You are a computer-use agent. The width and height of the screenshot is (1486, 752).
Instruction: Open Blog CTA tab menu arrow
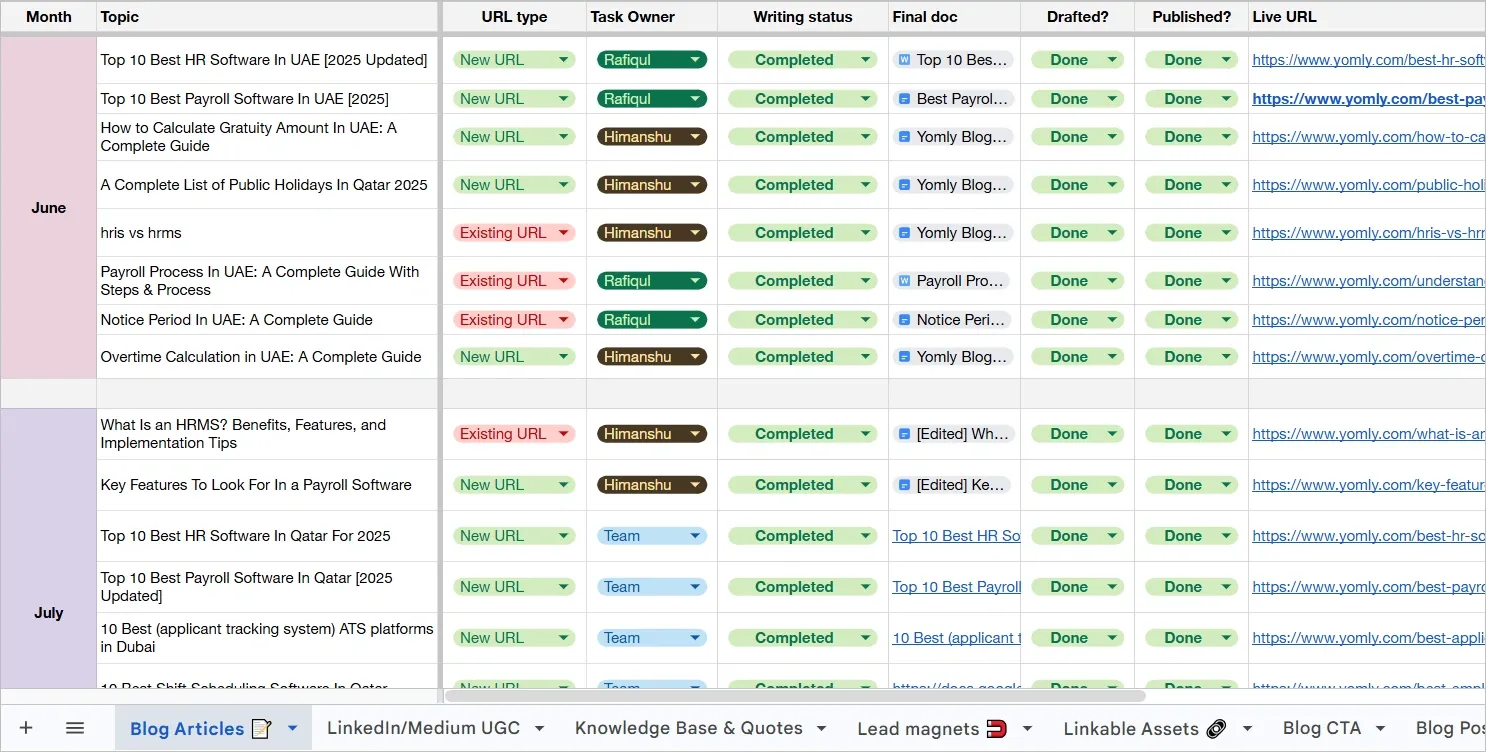[x=1380, y=728]
